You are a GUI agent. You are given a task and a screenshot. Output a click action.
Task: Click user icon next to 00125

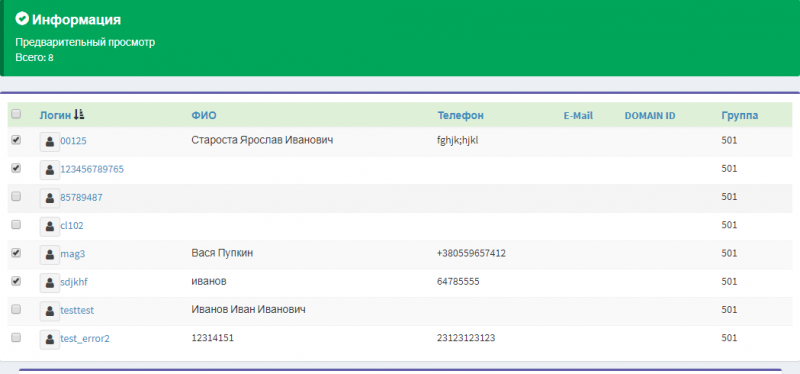pos(49,142)
